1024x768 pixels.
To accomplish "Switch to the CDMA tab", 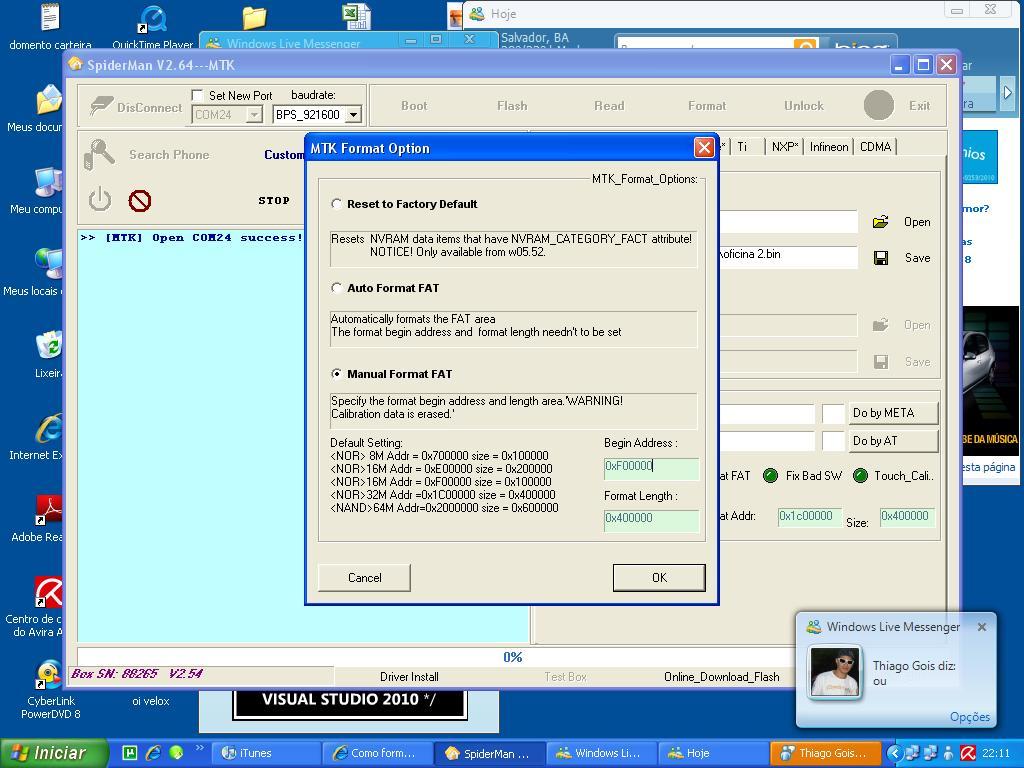I will (875, 147).
